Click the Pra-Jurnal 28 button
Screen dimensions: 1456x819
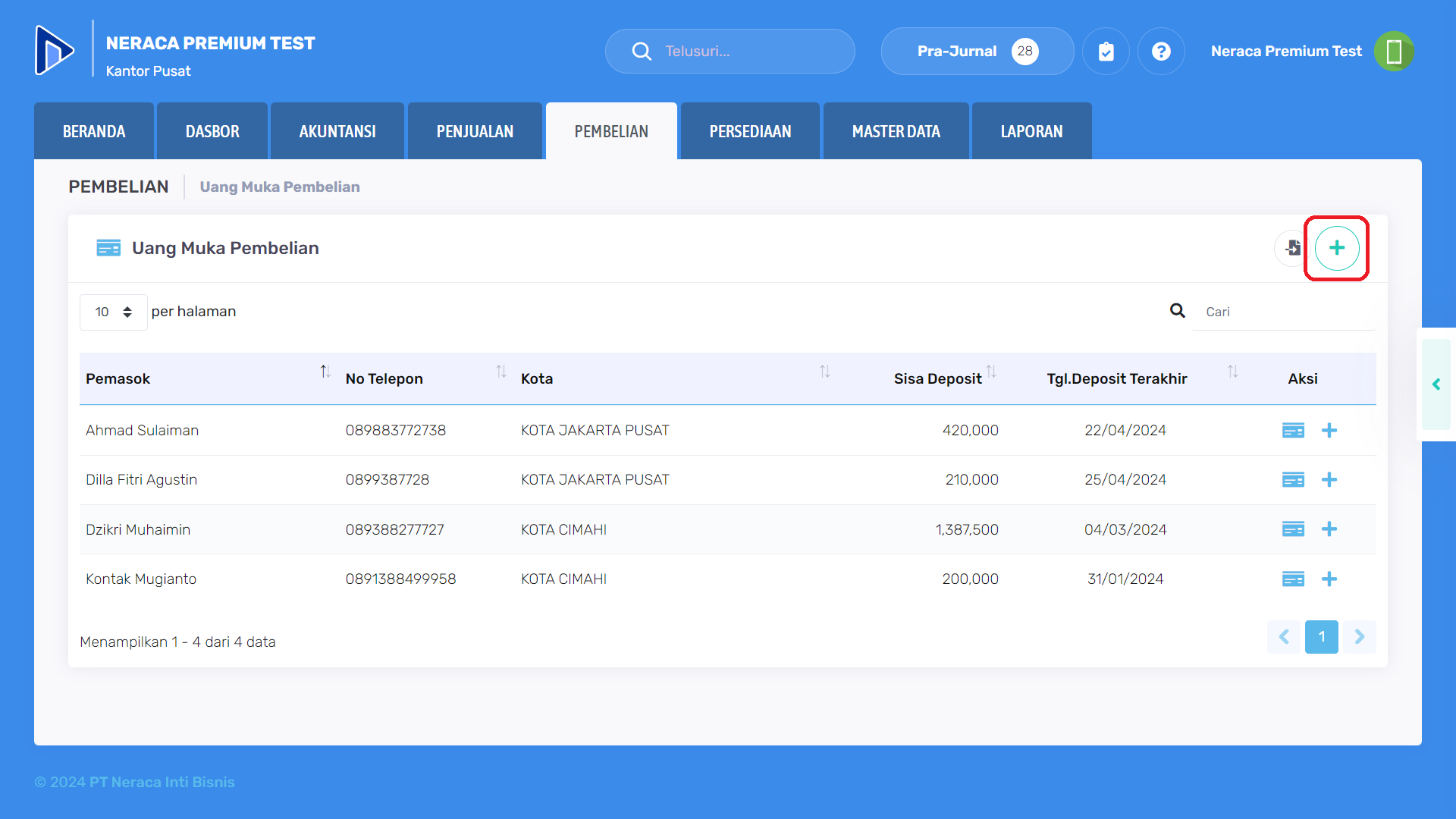977,52
